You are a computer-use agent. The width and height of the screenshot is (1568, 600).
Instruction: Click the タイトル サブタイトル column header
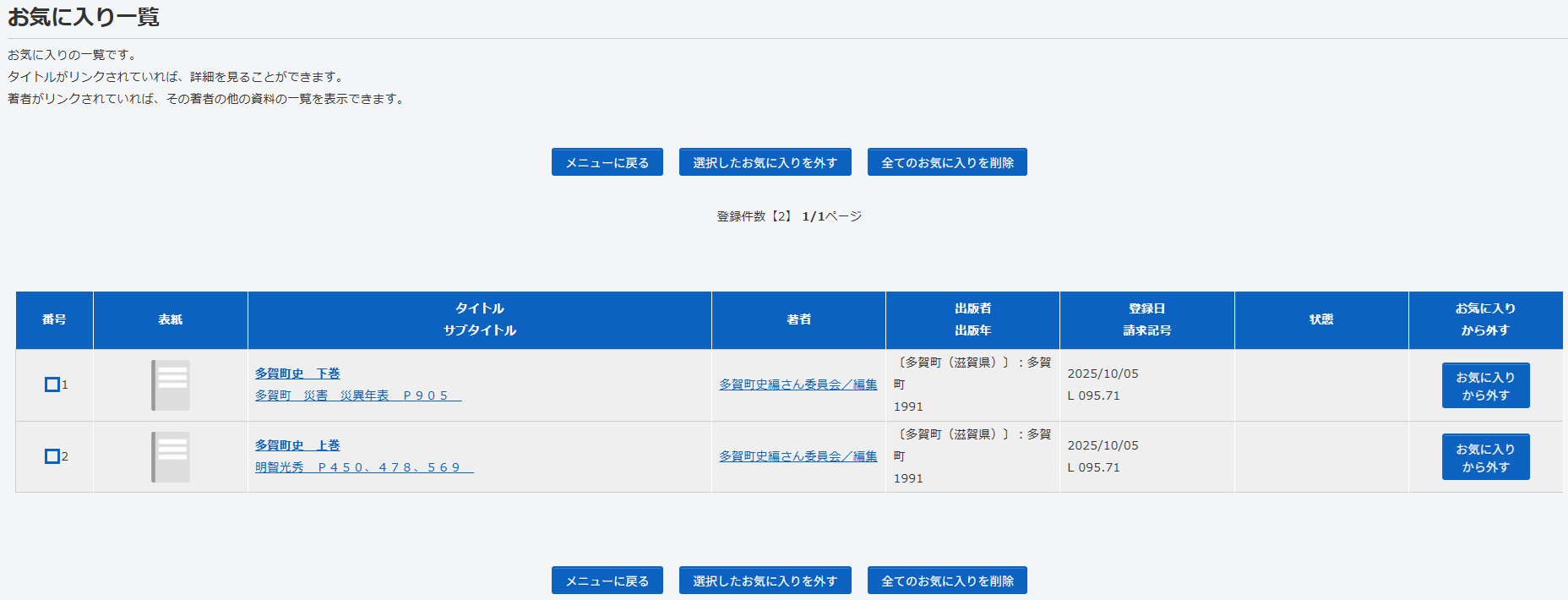(480, 320)
